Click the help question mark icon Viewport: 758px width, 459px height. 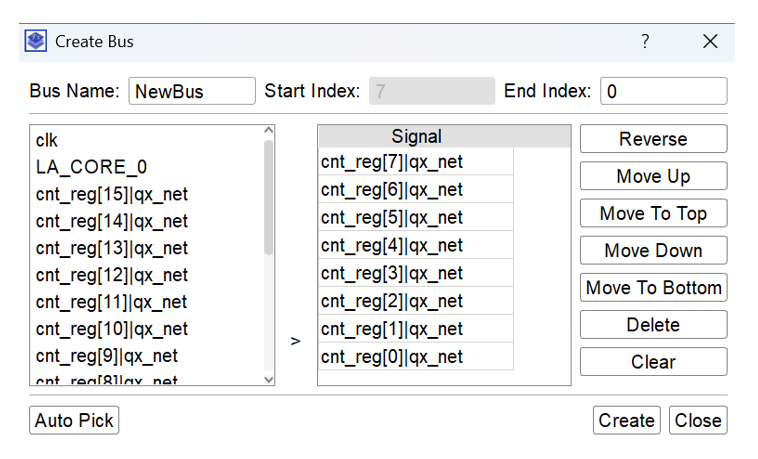(x=645, y=41)
